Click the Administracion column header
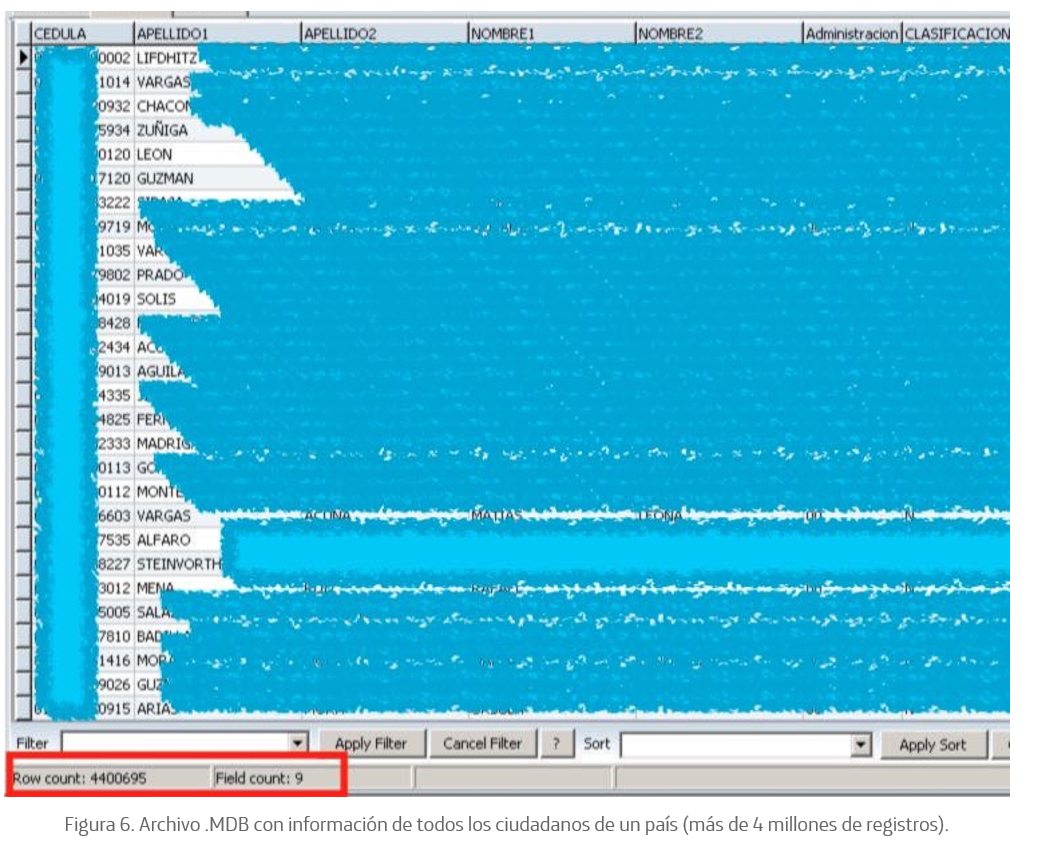 [851, 34]
